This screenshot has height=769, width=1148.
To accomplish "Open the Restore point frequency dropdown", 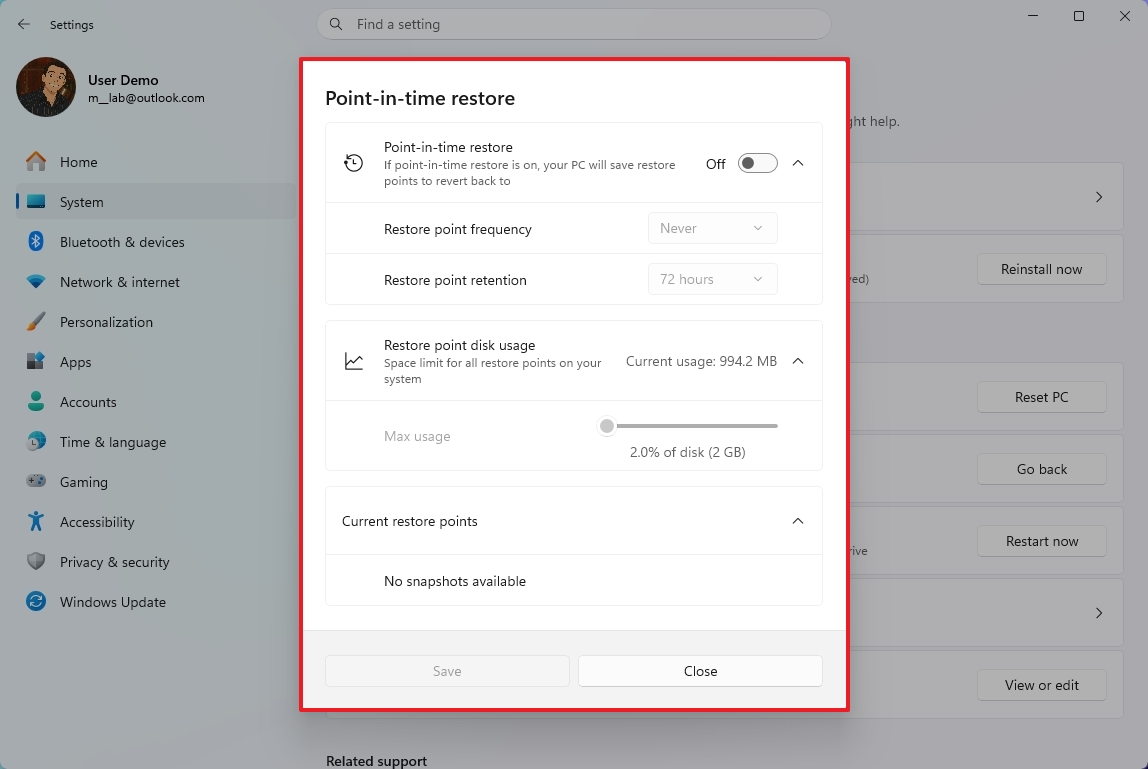I will point(712,228).
